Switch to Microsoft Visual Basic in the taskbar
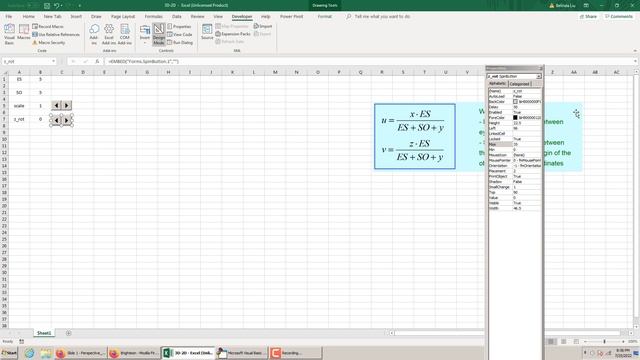The image size is (640, 360). click(242, 353)
